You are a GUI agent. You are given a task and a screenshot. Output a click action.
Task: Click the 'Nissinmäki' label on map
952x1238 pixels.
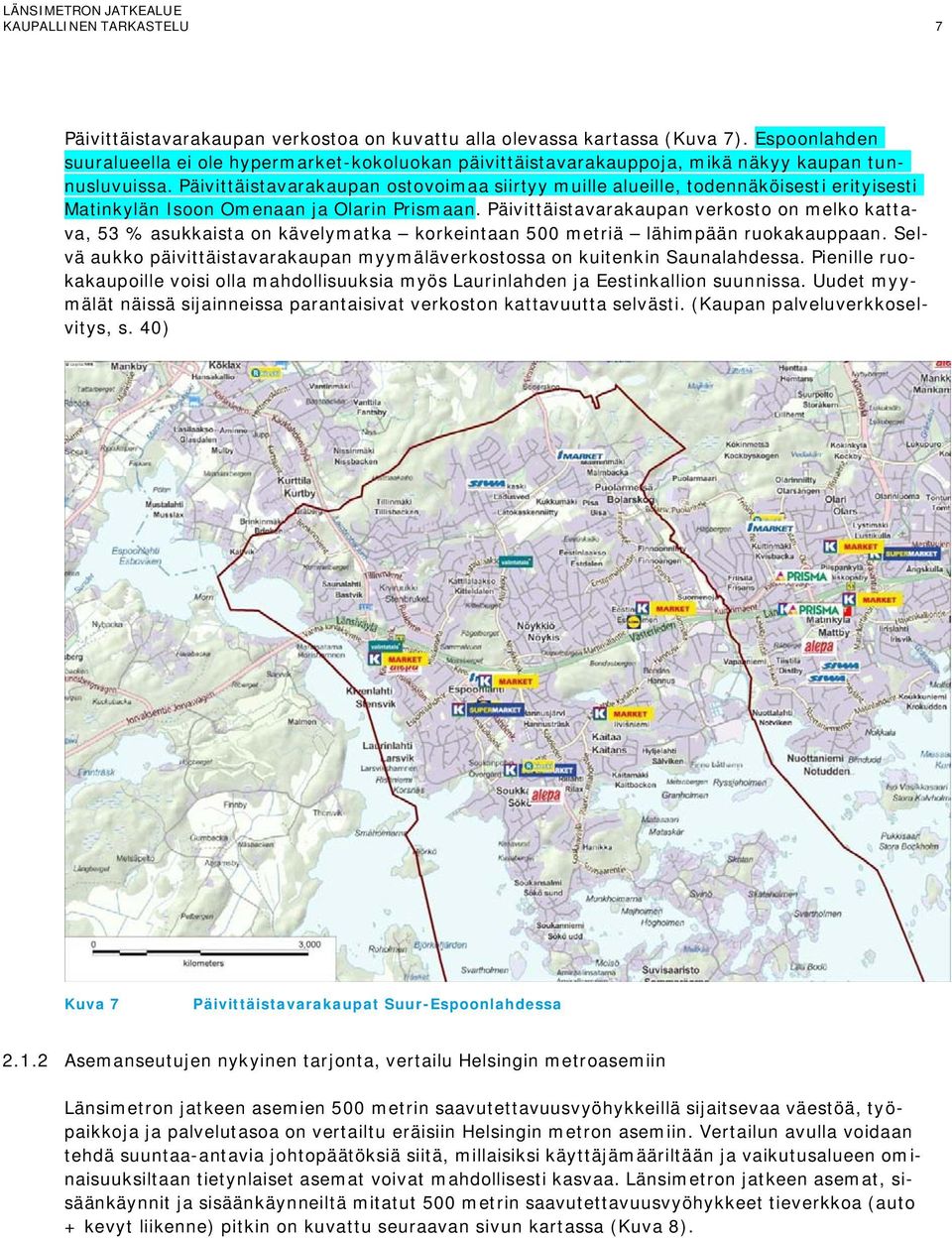point(355,452)
